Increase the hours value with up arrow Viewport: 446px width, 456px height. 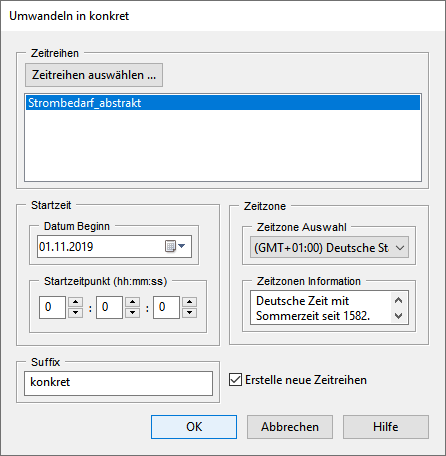point(76,302)
